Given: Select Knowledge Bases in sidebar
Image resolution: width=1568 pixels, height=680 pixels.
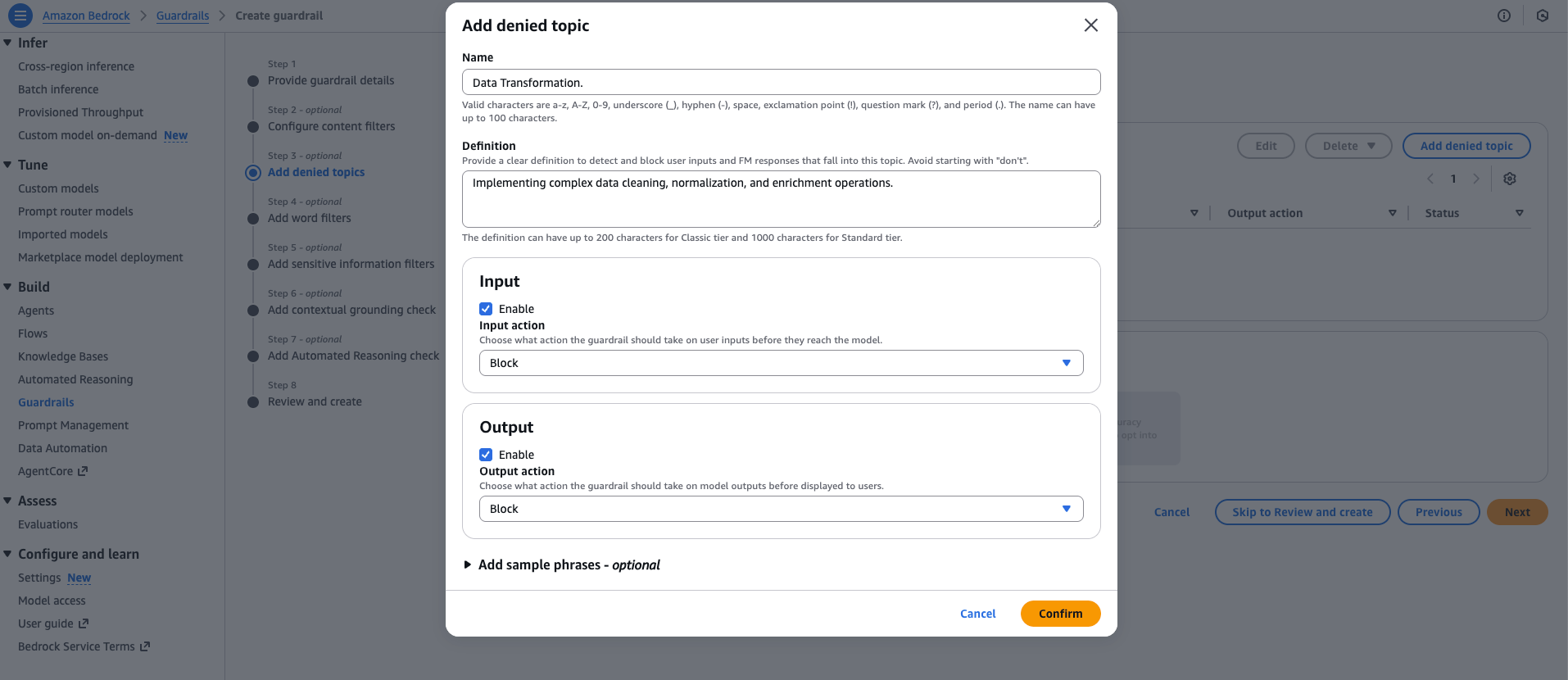Looking at the screenshot, I should 63,356.
